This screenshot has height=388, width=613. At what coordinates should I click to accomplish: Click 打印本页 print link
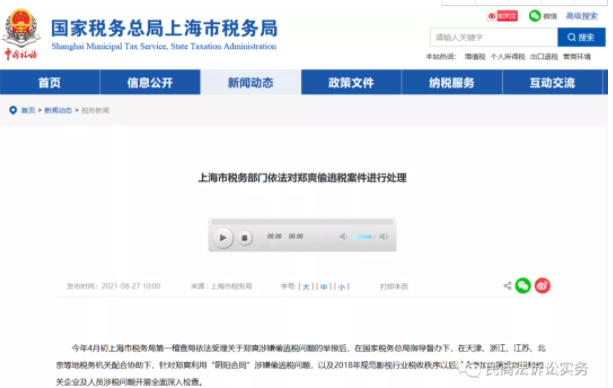pos(394,287)
